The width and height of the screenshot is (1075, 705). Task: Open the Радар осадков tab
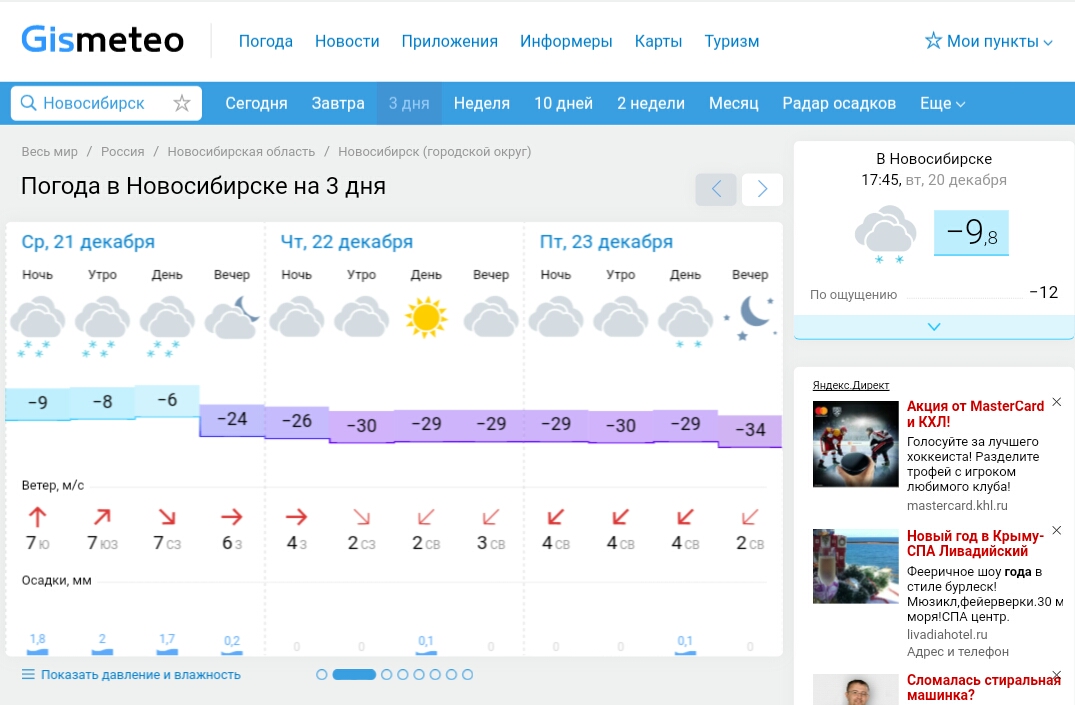tap(839, 103)
